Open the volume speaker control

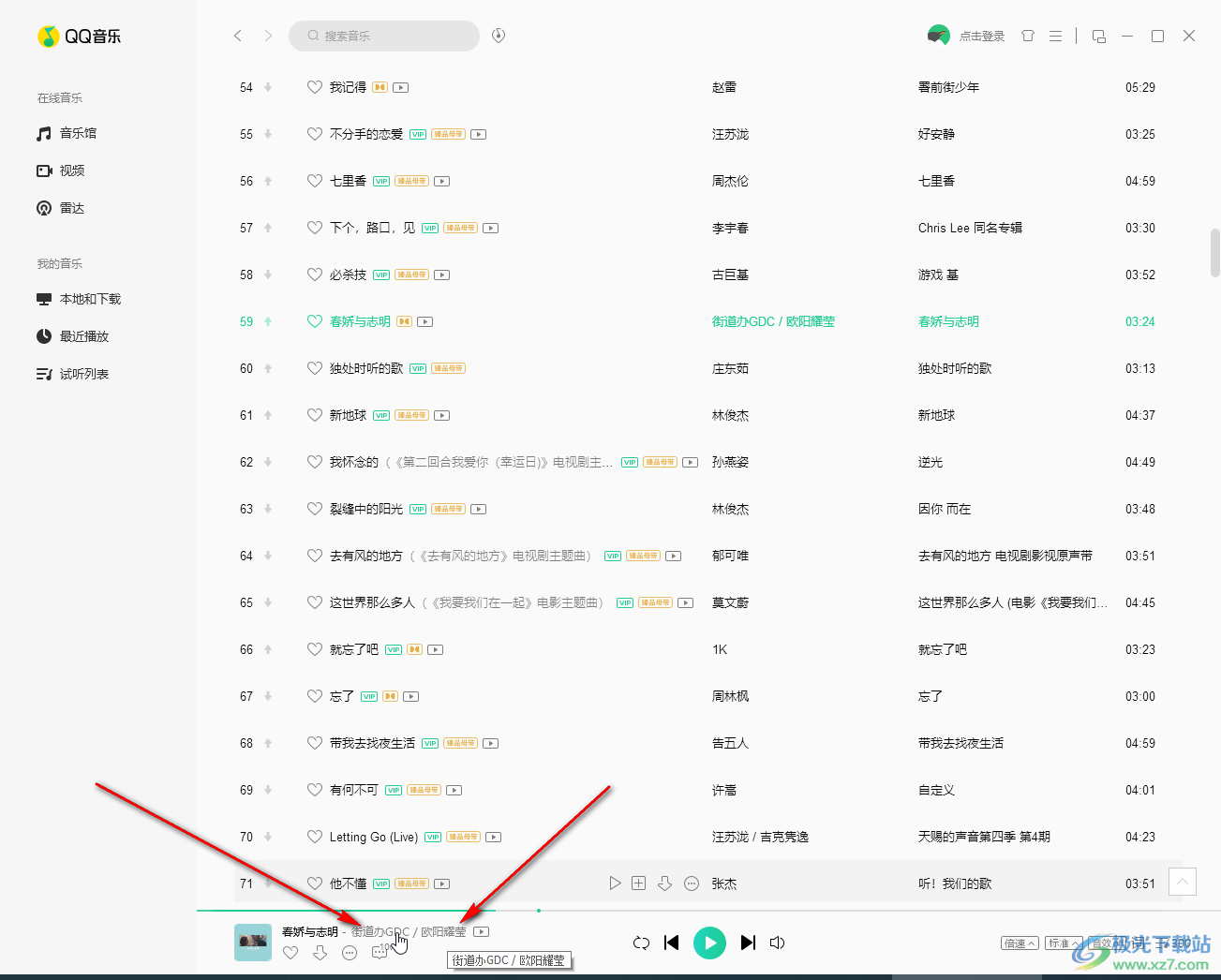[x=777, y=943]
